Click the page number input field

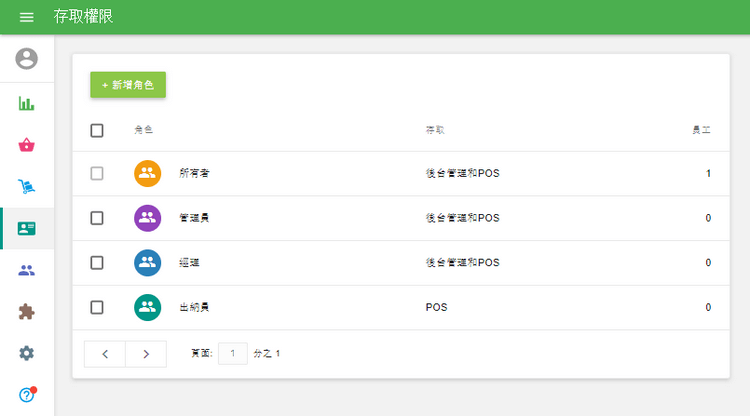coord(232,354)
